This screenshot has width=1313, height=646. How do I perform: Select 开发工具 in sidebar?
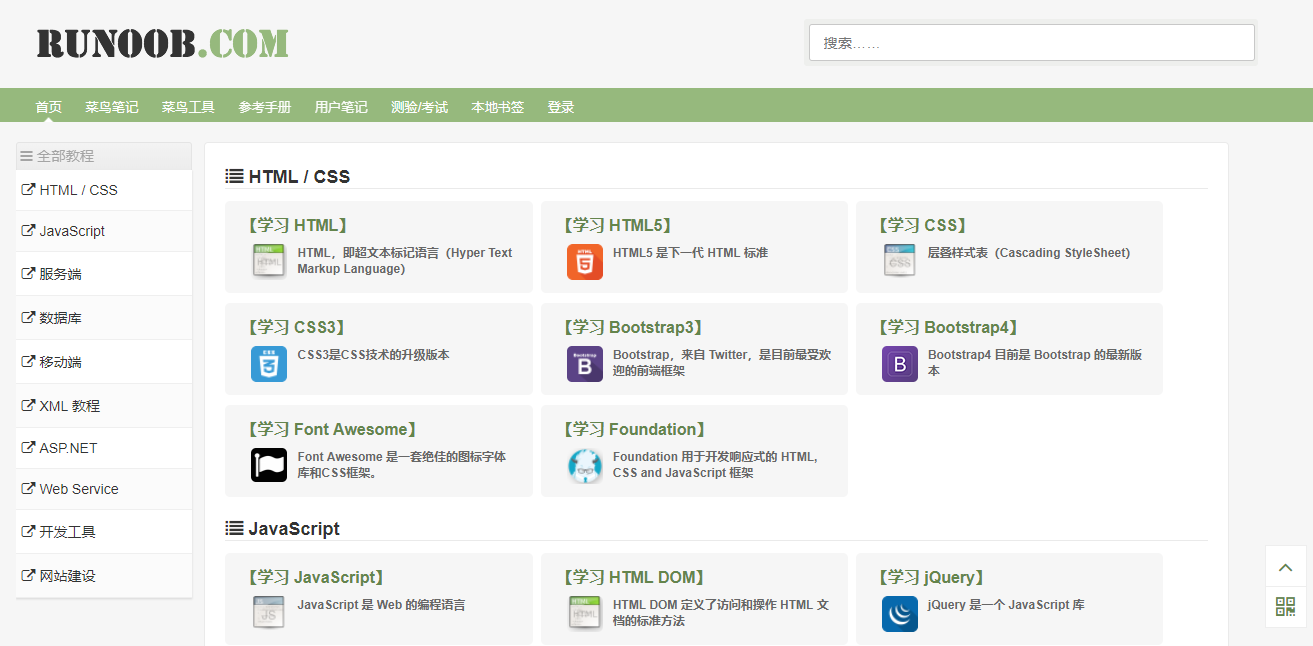[x=104, y=532]
